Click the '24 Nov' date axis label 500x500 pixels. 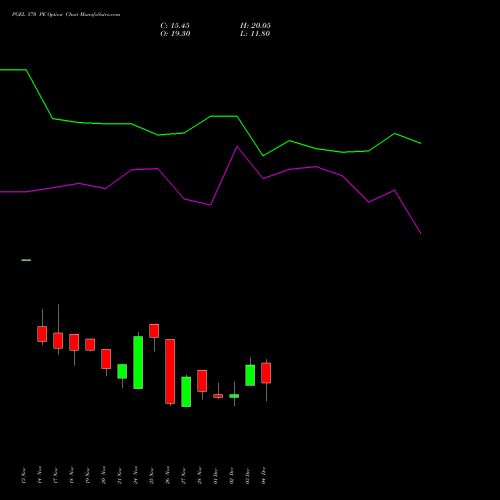point(136,475)
